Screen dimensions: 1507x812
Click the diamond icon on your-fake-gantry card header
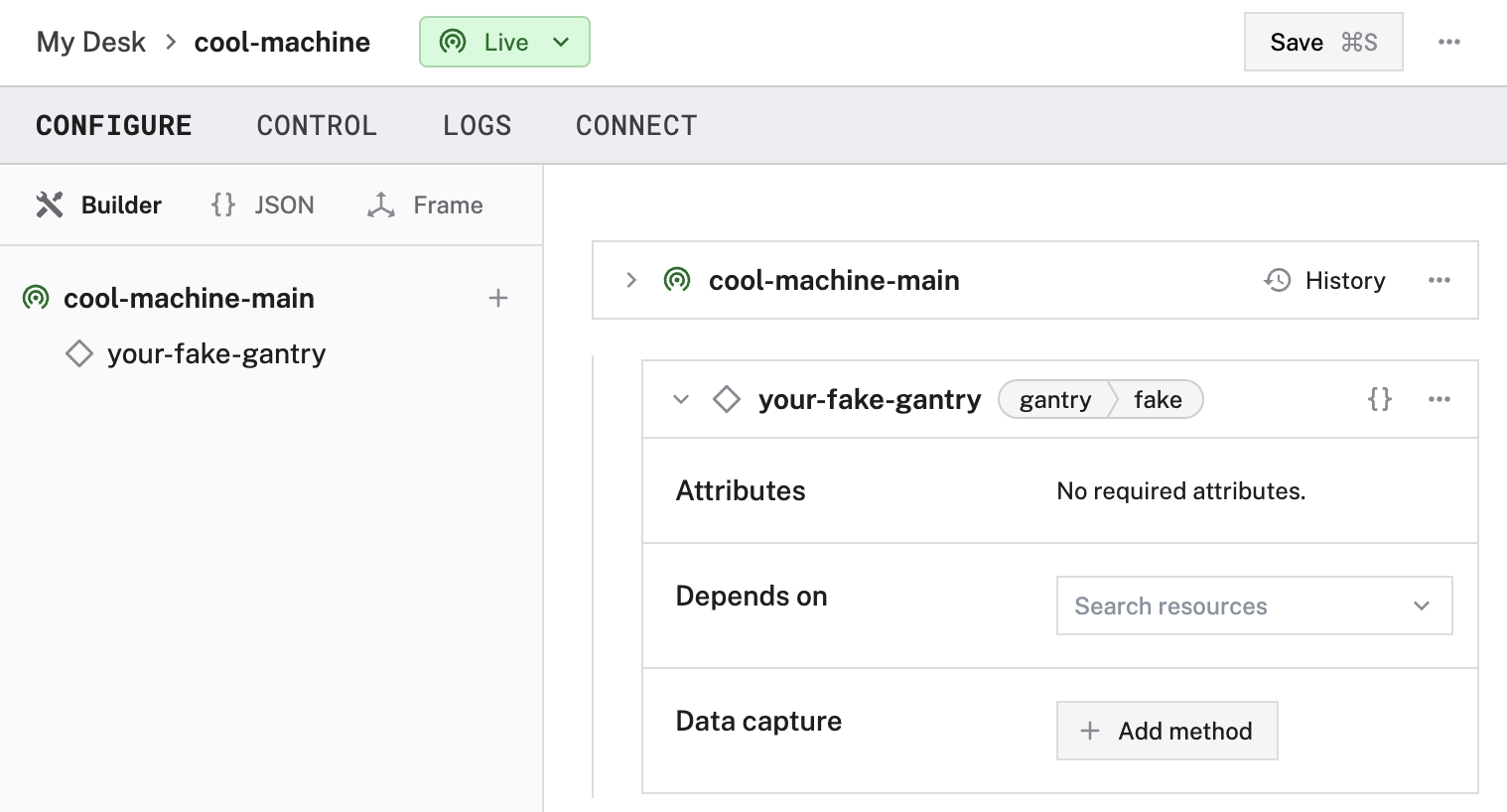pos(727,399)
